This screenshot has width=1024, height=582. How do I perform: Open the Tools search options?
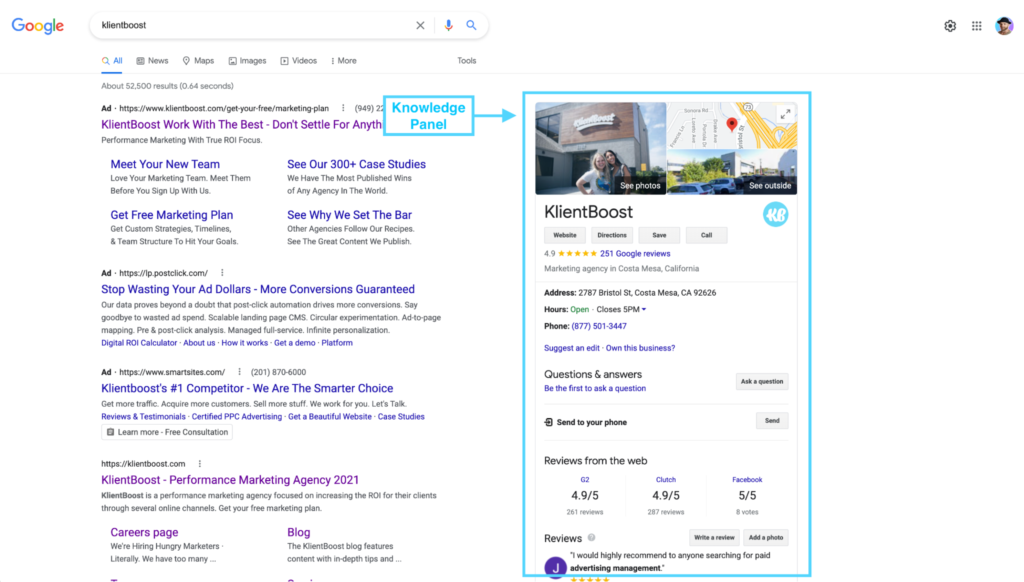pyautogui.click(x=467, y=61)
